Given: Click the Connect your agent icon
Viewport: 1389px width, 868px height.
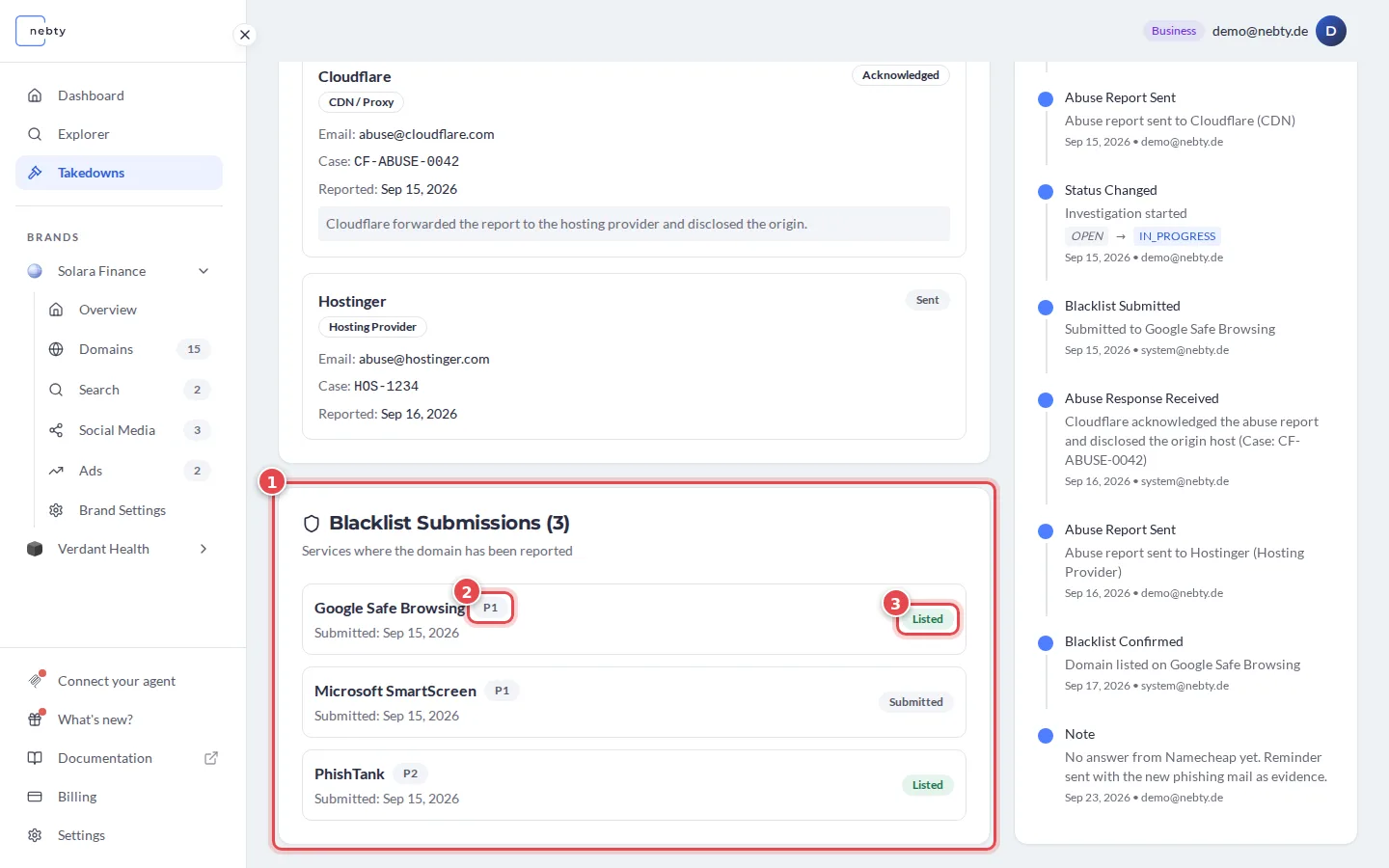Looking at the screenshot, I should click(35, 681).
